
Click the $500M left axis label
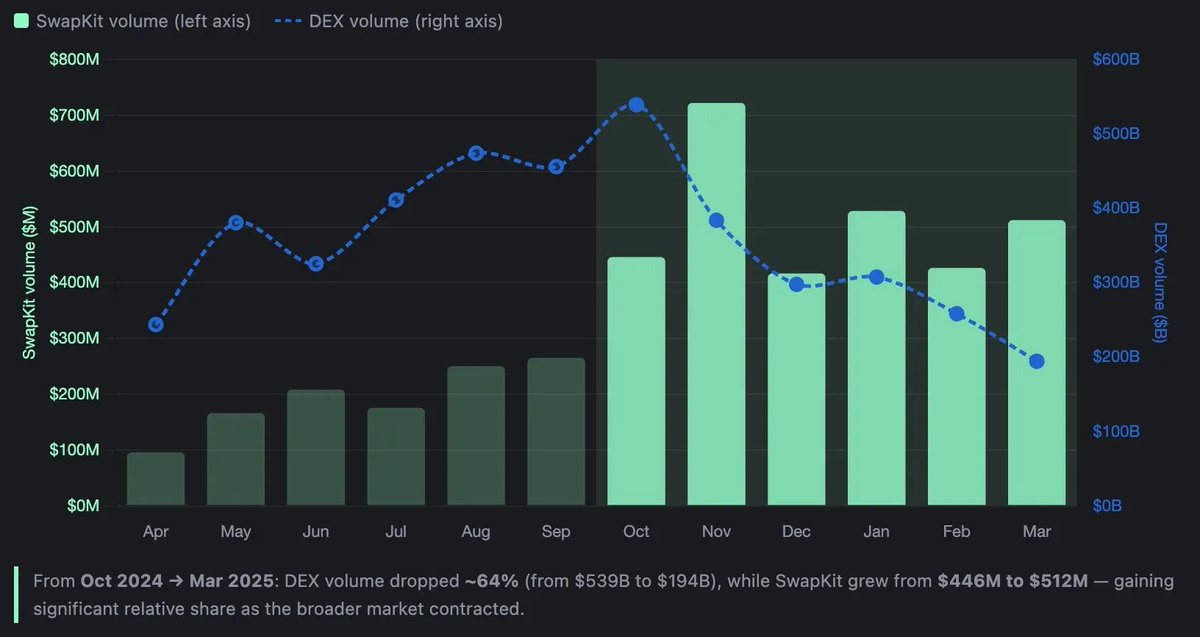click(x=74, y=227)
